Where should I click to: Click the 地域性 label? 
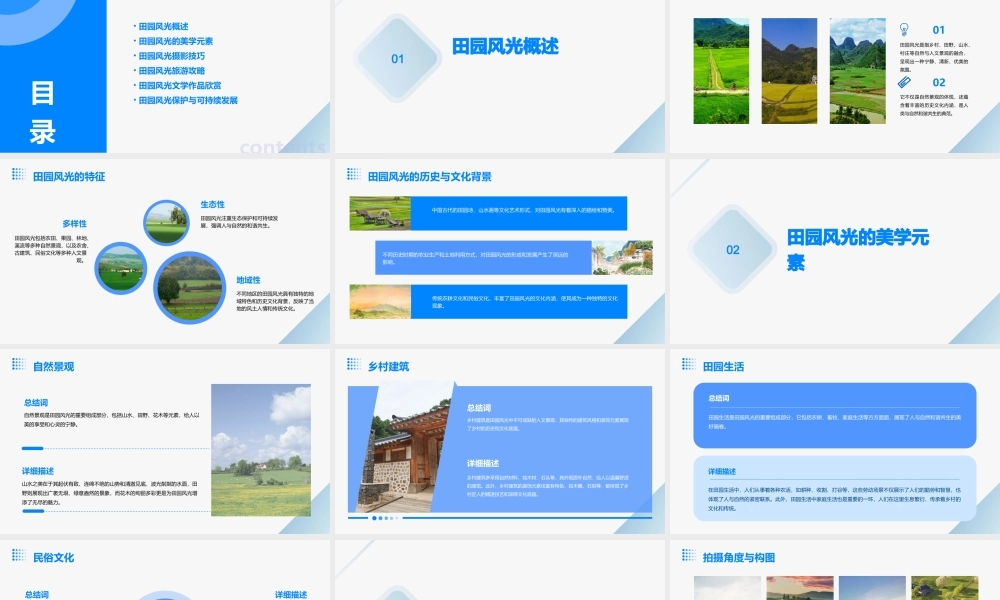pos(248,280)
